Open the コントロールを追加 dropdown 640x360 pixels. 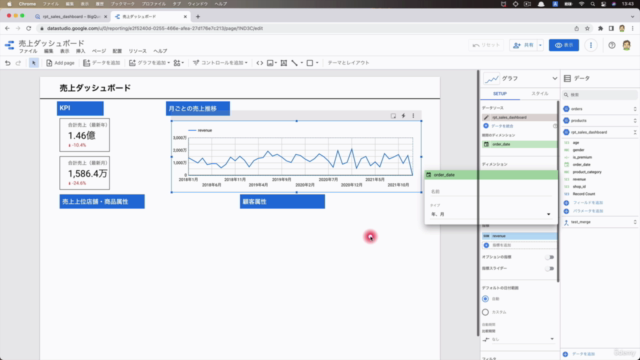220,63
